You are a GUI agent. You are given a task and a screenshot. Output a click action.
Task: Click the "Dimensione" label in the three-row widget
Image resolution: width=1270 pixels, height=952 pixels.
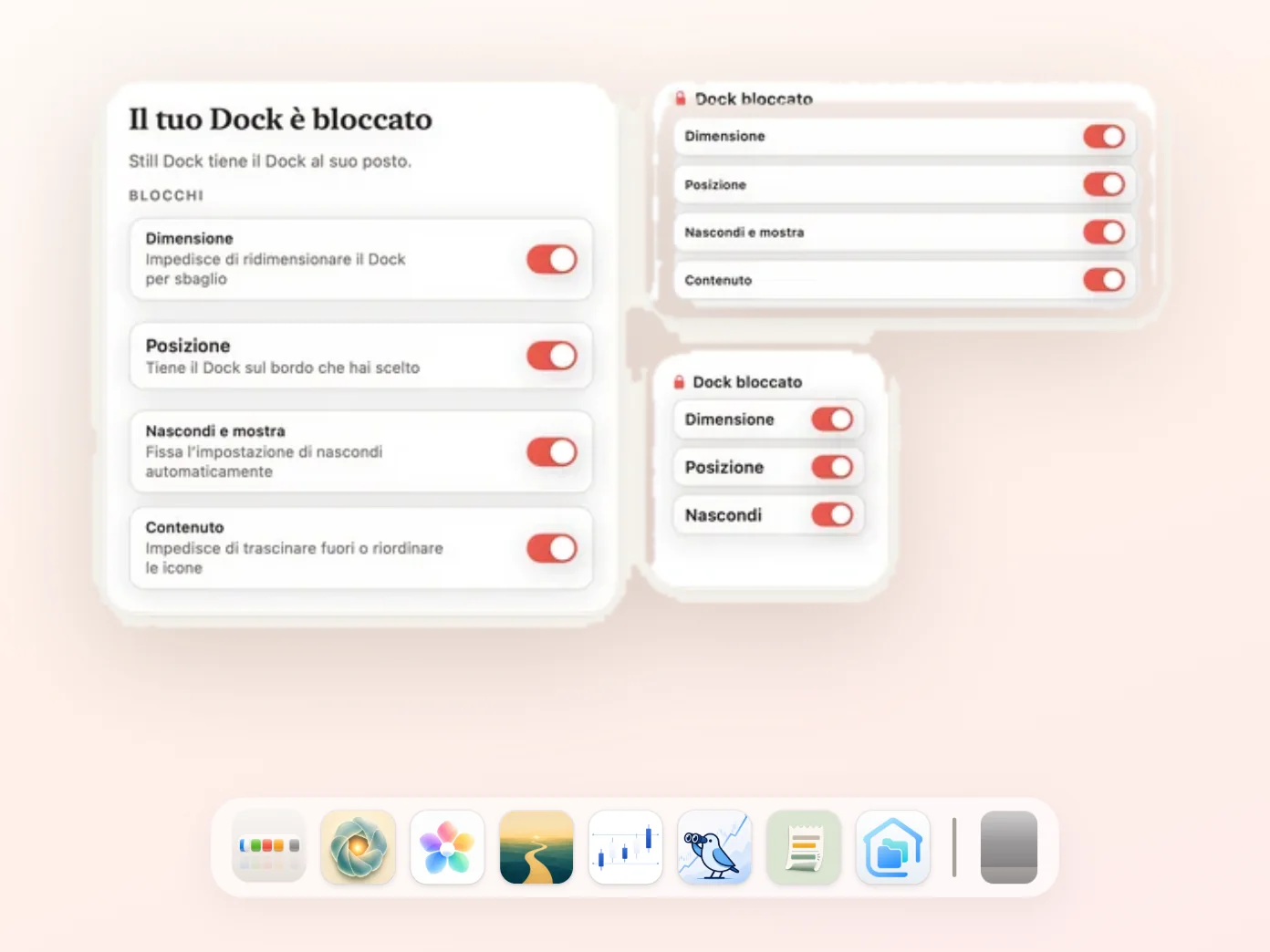tap(729, 419)
